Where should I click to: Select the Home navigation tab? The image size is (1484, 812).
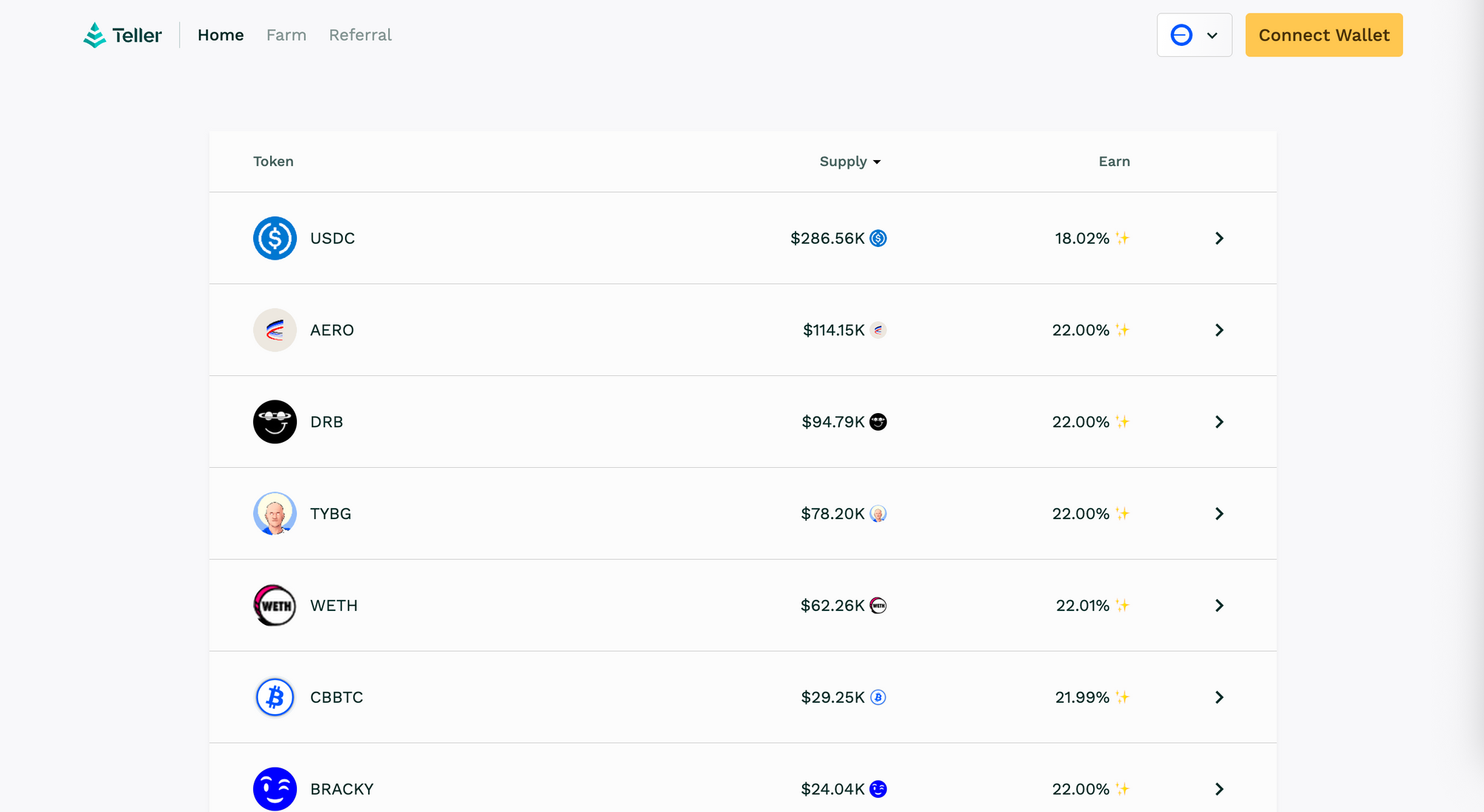tap(220, 34)
